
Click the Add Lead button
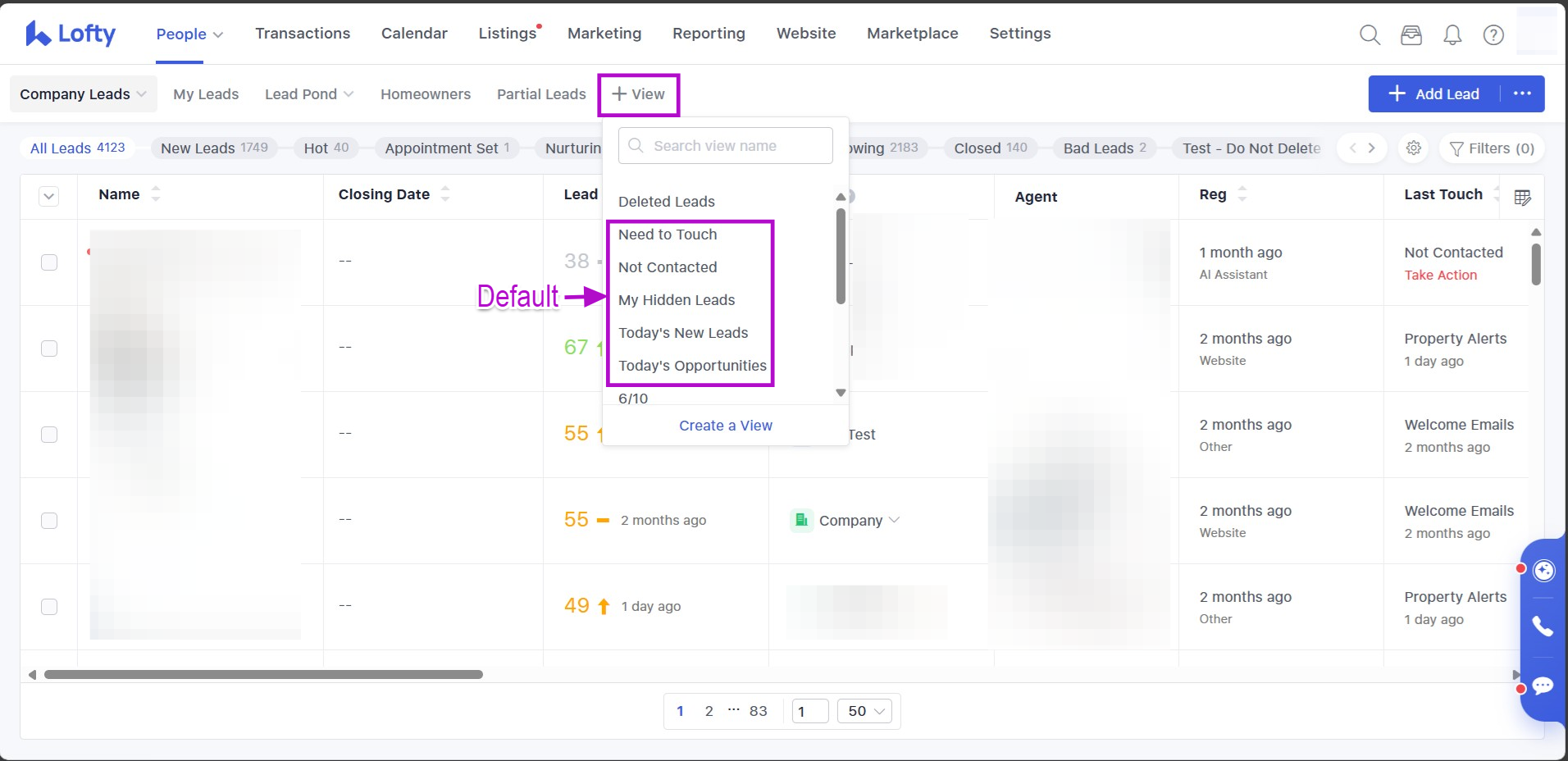(1434, 94)
